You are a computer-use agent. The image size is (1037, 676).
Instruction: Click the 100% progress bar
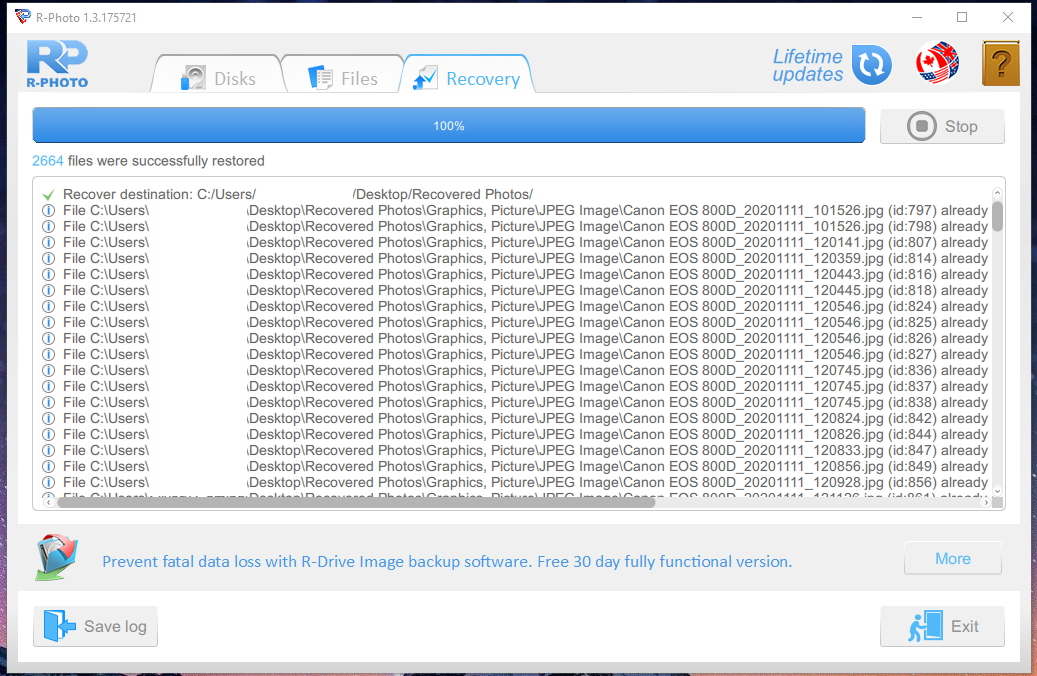pos(448,126)
